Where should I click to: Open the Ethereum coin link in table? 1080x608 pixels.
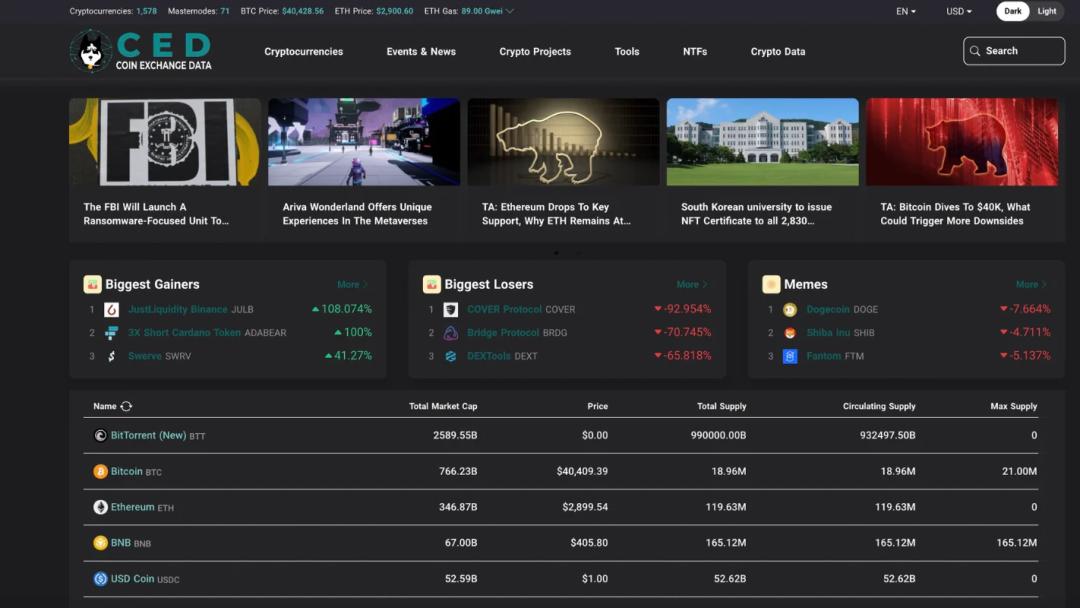point(132,507)
